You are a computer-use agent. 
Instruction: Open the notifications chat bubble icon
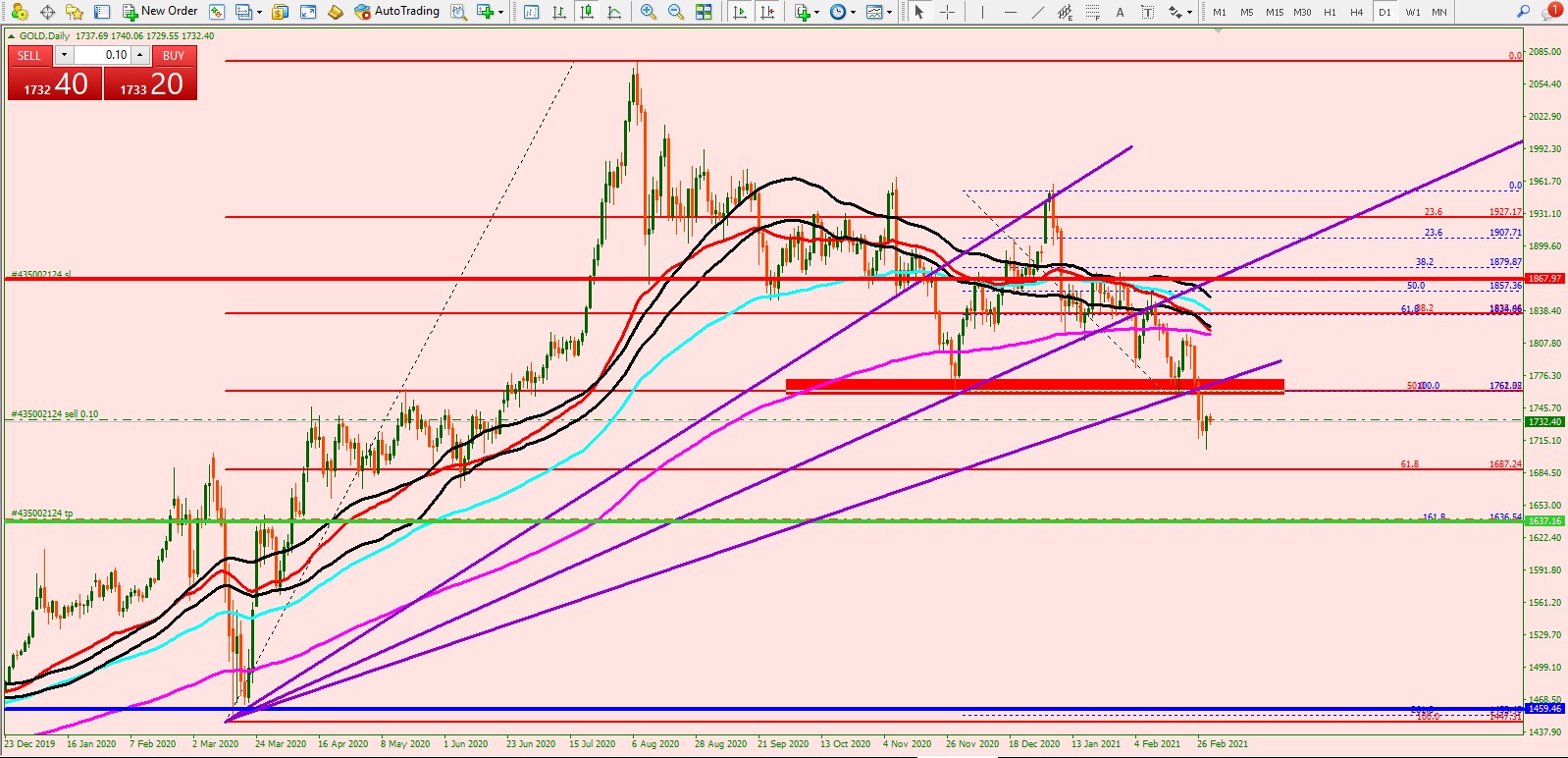coord(1551,12)
